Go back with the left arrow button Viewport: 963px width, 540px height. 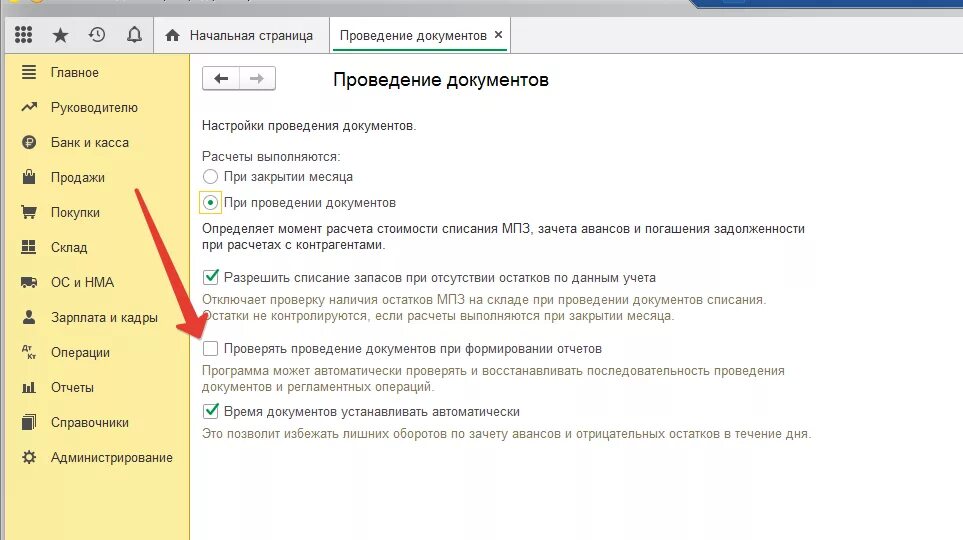coord(221,79)
